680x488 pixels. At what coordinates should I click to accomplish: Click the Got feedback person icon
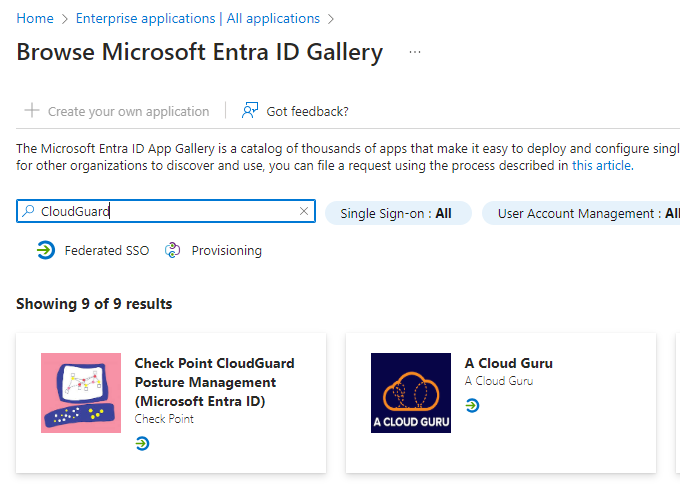pos(250,111)
